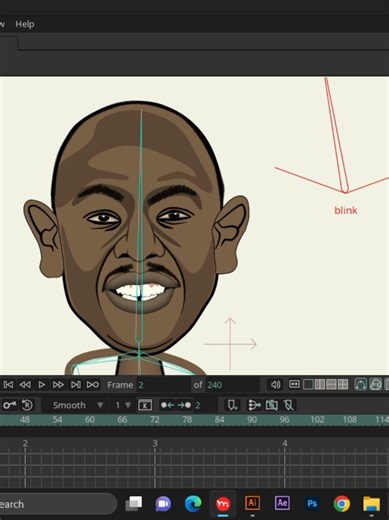
Task: Click the crossed-out marker icon
Action: coord(289,405)
